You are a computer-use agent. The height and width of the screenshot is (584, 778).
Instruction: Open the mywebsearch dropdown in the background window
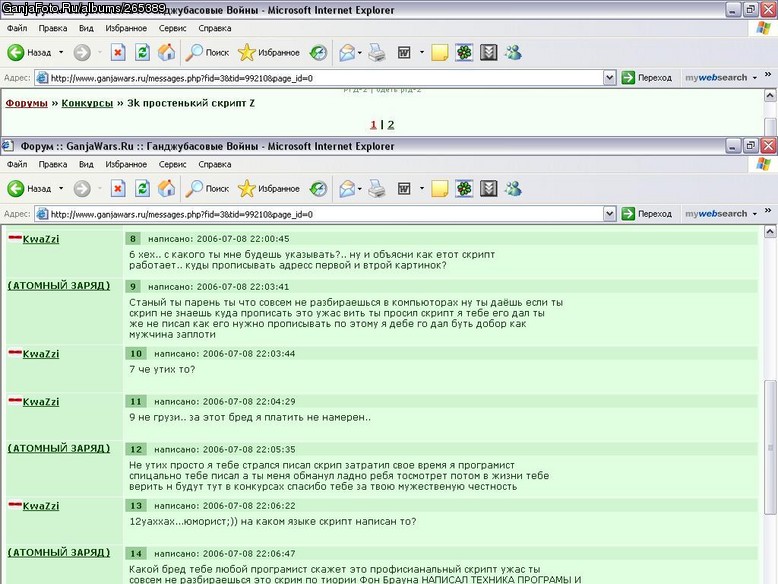click(x=755, y=77)
